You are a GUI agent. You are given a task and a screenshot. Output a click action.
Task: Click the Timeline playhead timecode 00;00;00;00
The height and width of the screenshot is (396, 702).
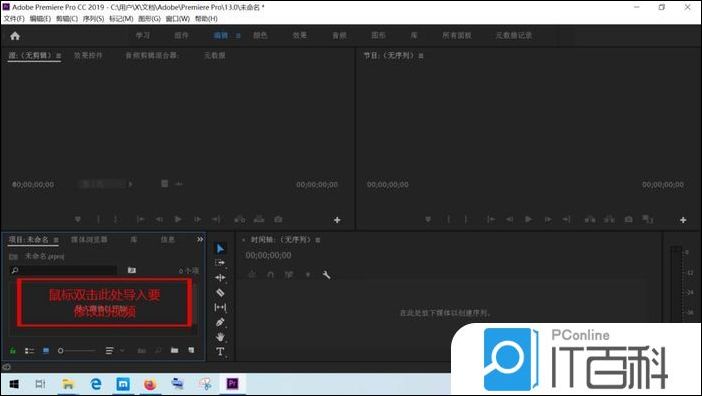point(268,255)
